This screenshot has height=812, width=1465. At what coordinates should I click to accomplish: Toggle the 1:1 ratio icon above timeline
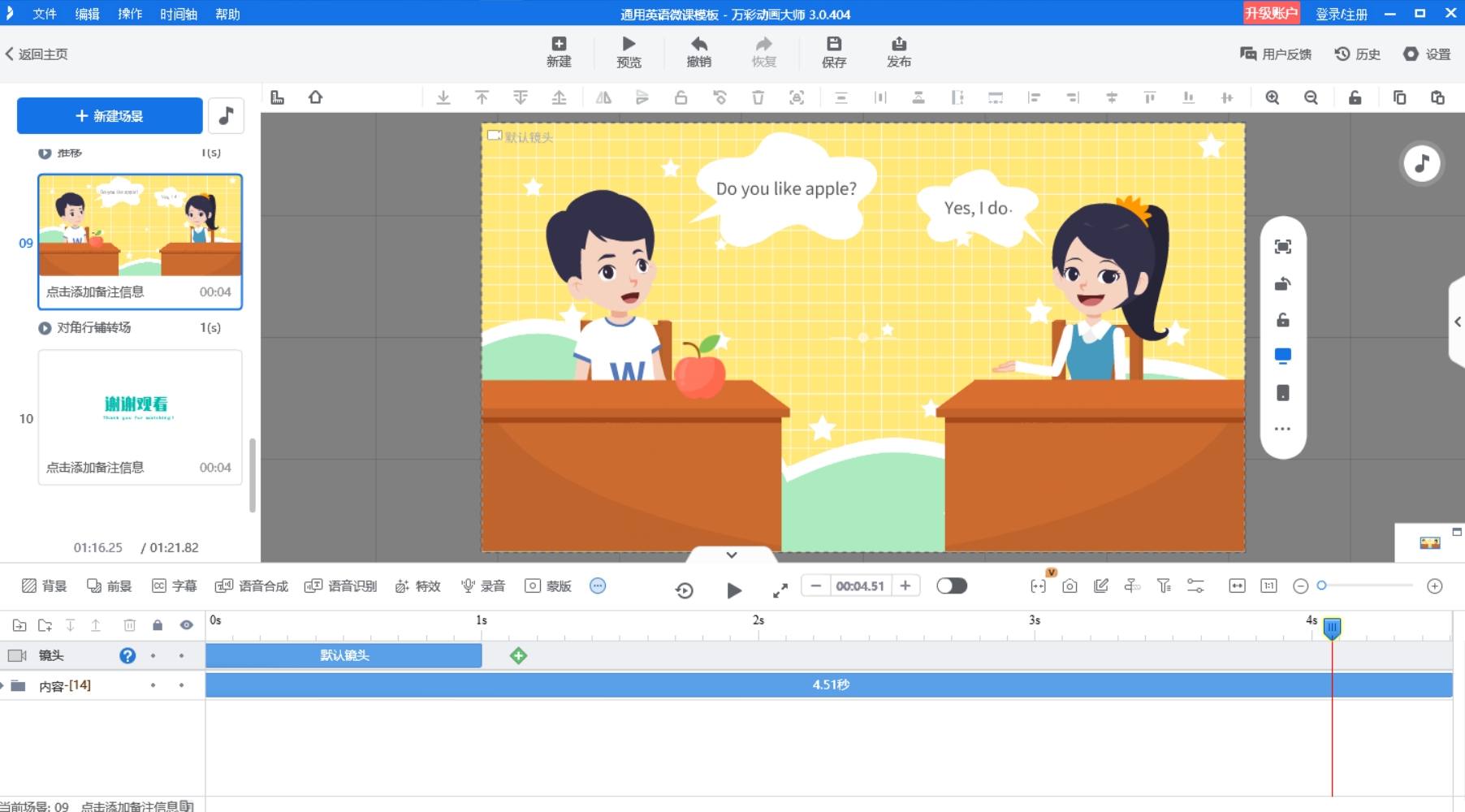point(1268,586)
